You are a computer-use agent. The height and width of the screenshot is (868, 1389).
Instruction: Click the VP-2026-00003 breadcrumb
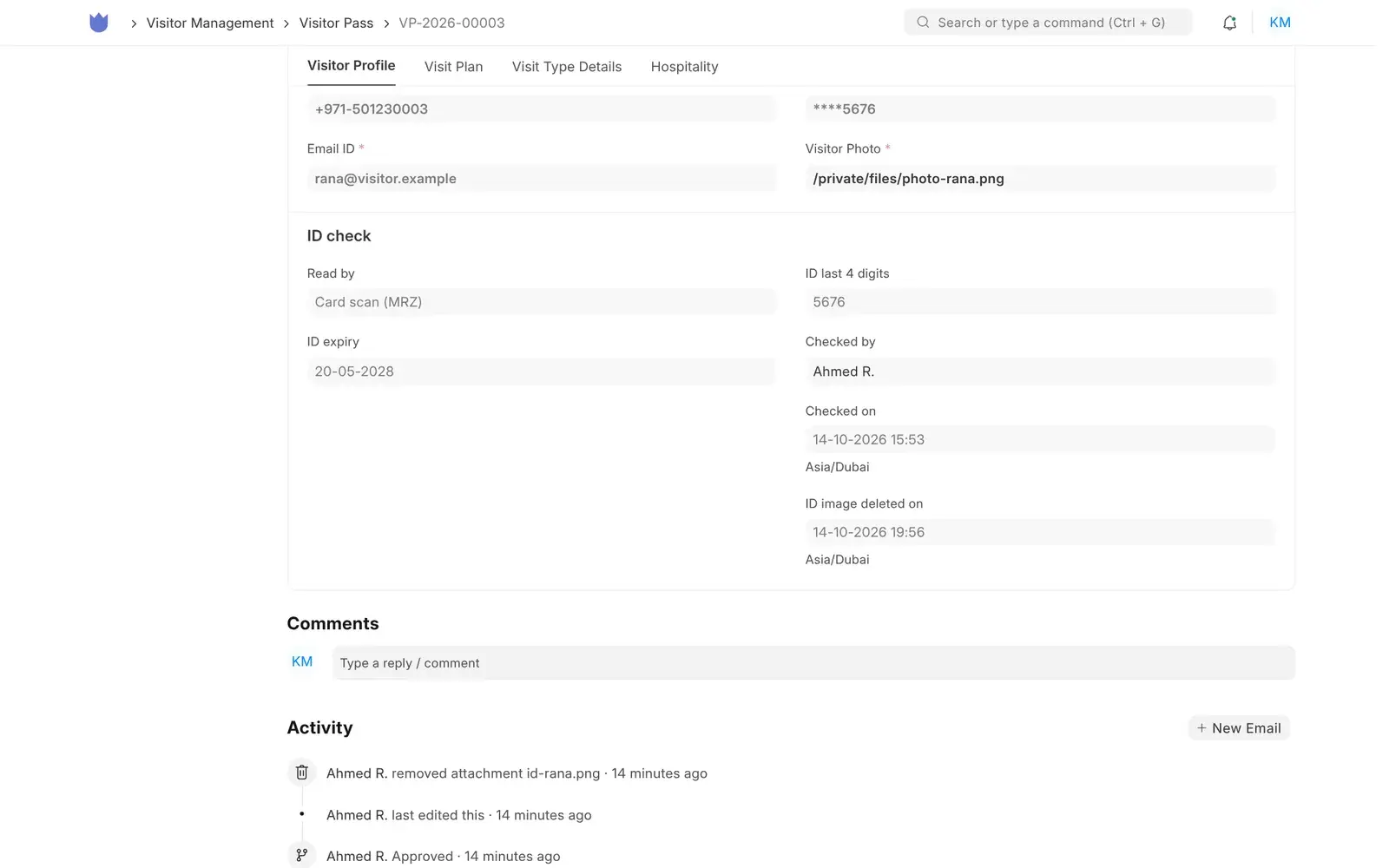tap(451, 23)
